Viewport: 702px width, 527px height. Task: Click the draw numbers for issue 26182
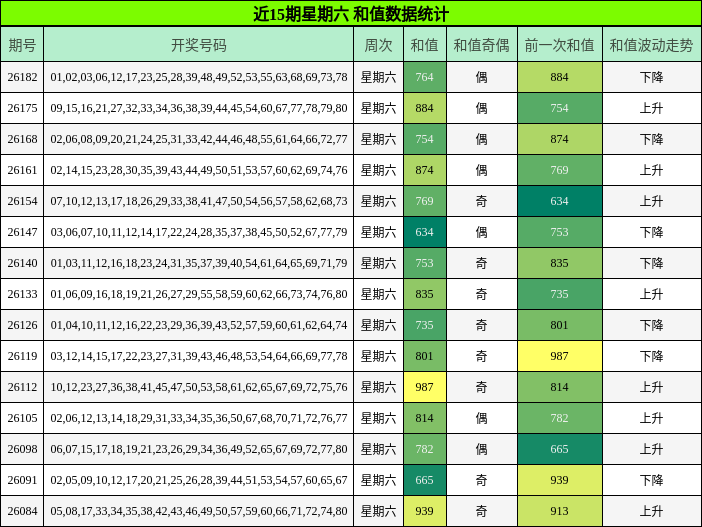(x=199, y=77)
